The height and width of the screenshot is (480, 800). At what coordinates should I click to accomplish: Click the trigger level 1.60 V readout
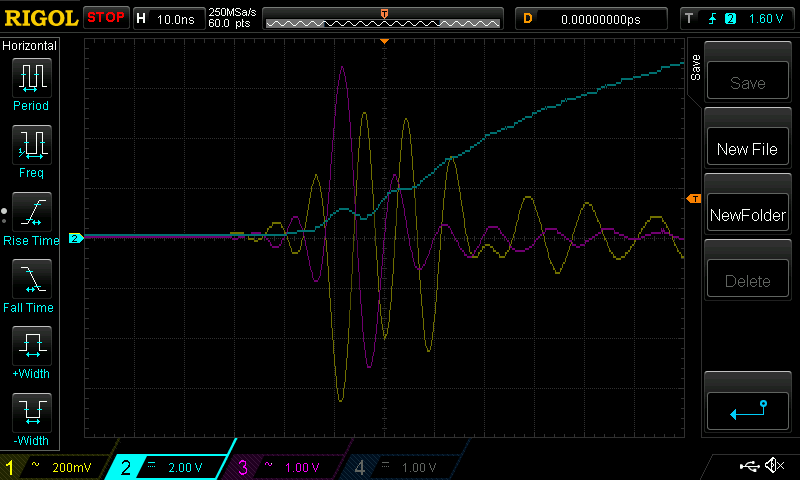pos(766,19)
